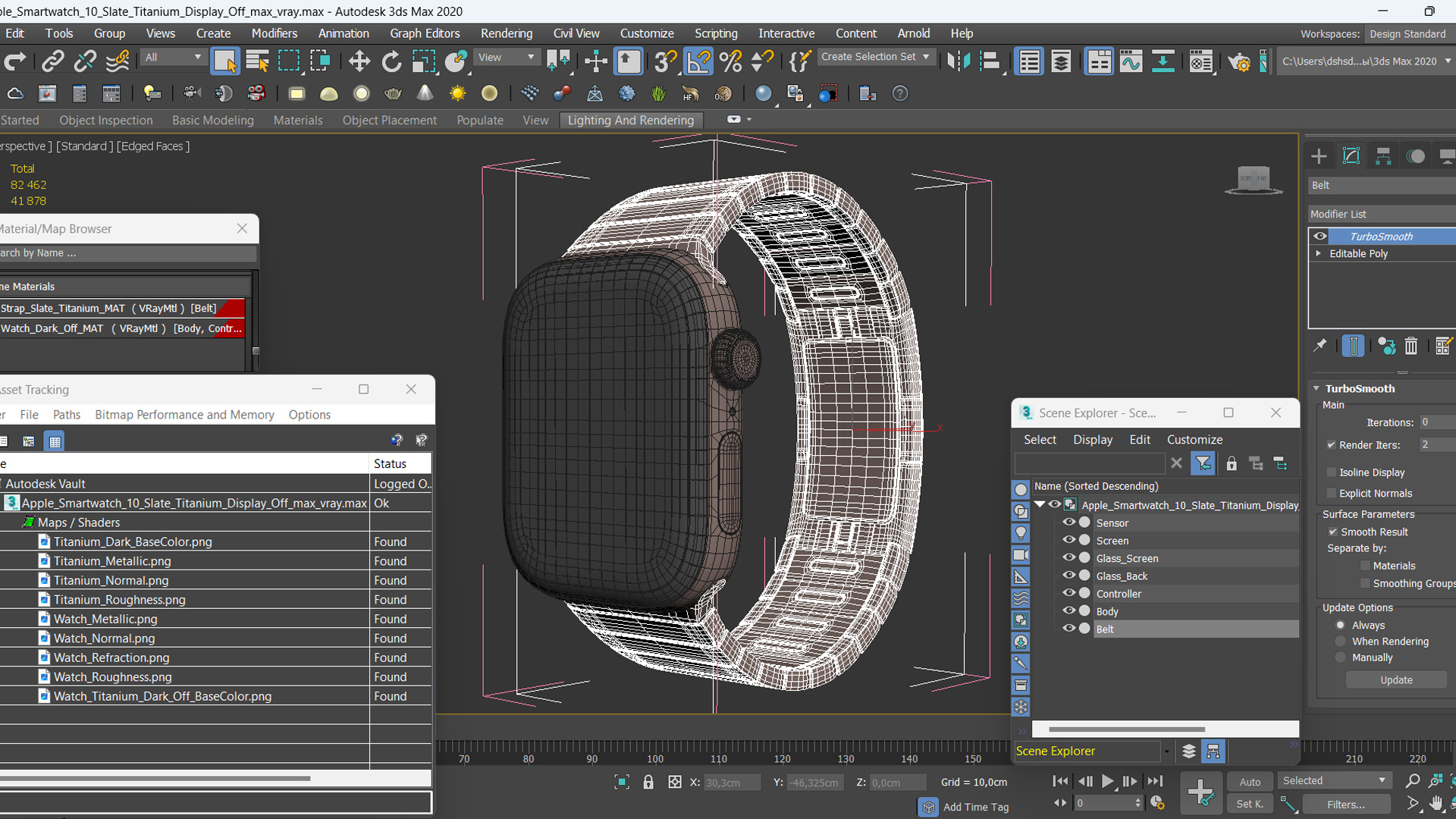1456x819 pixels.
Task: Click the Set Key button
Action: click(1250, 804)
